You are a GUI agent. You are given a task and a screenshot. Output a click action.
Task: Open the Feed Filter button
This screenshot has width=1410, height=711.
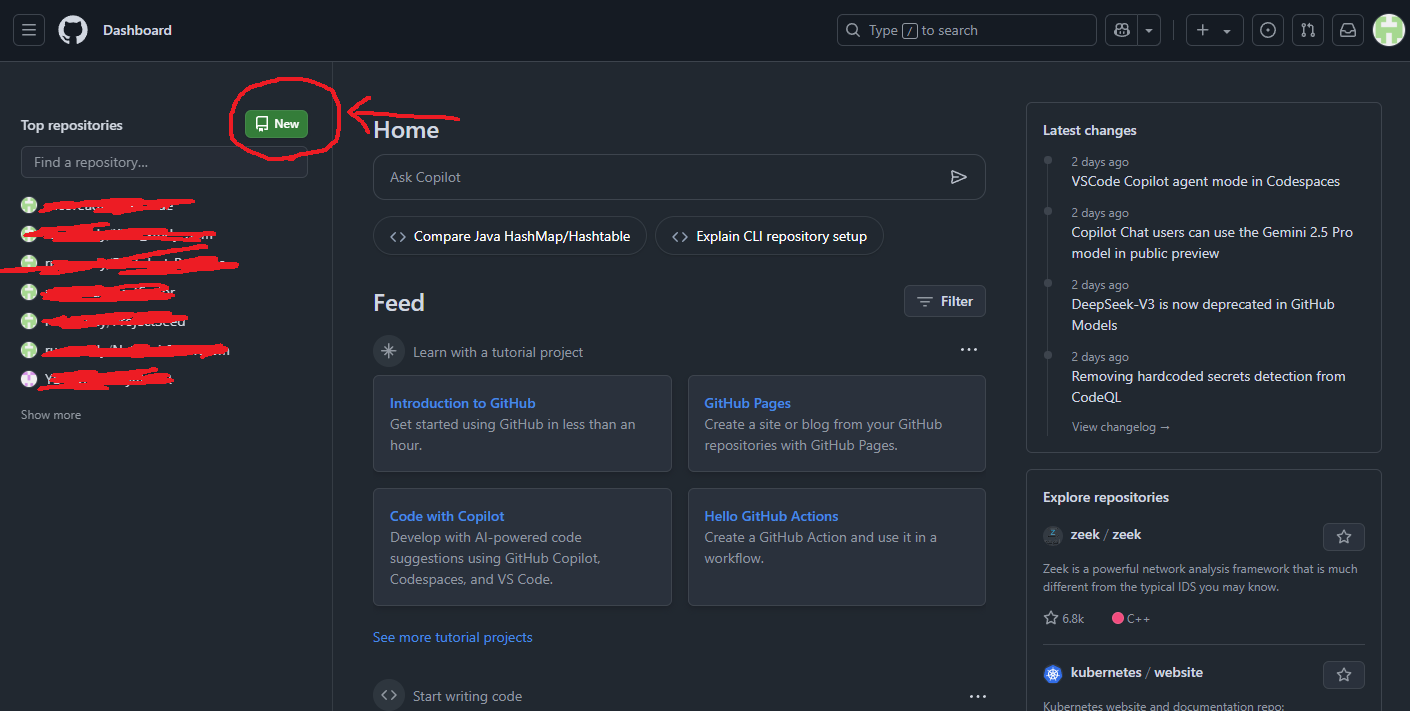pos(945,301)
